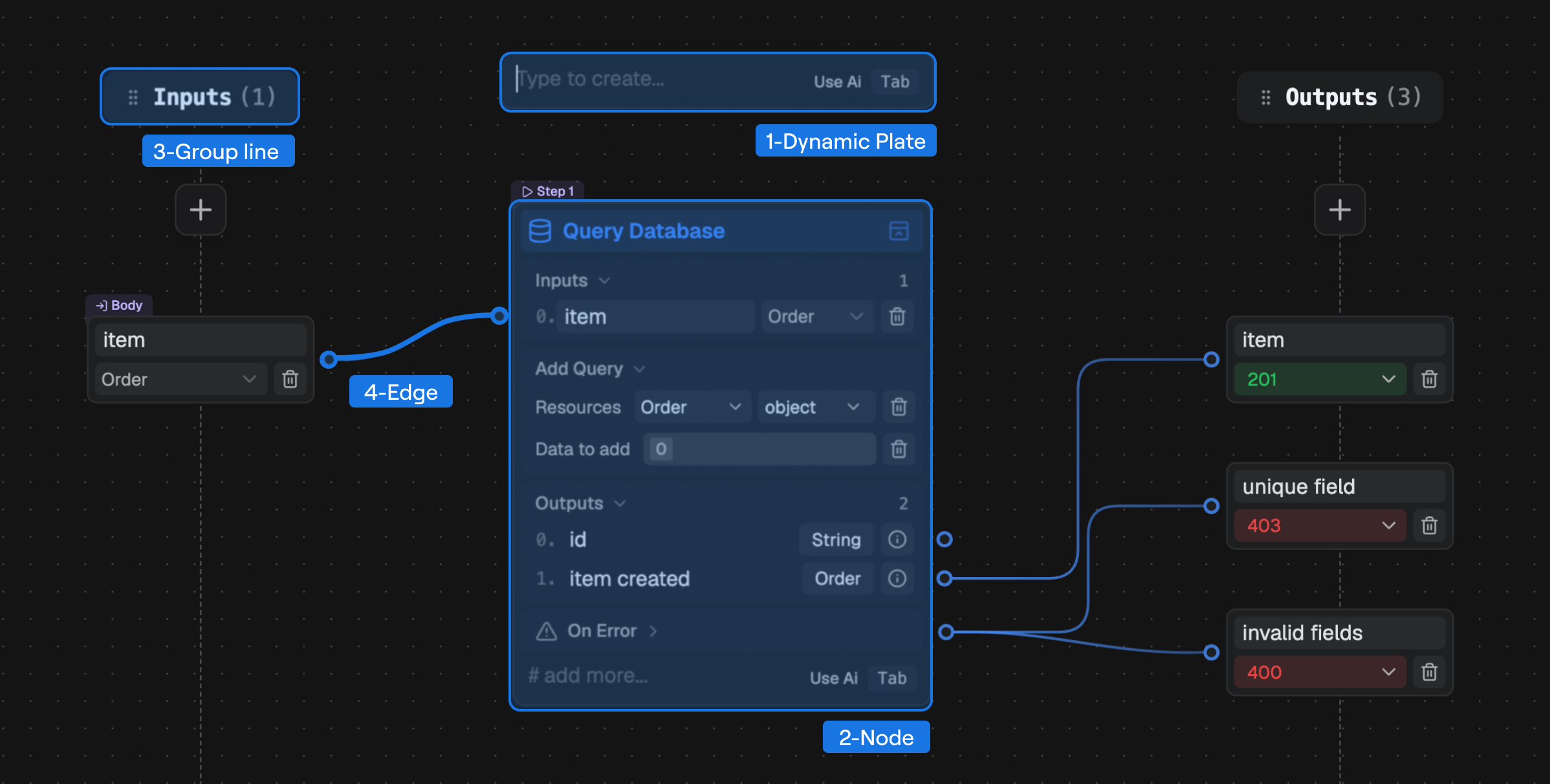Show info for item created output
The image size is (1550, 784).
tap(897, 578)
